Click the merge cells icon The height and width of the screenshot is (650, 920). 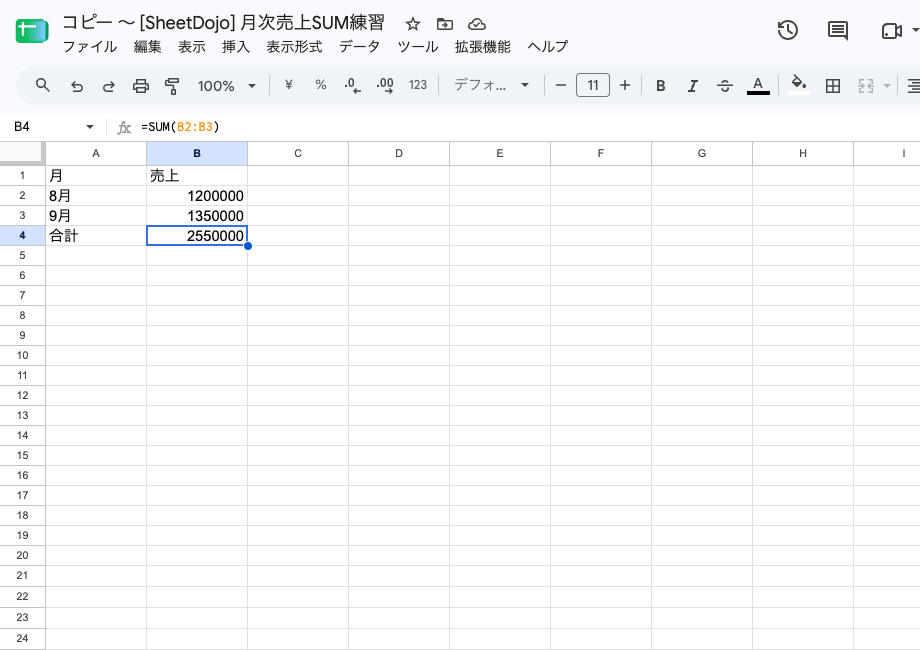pos(866,86)
